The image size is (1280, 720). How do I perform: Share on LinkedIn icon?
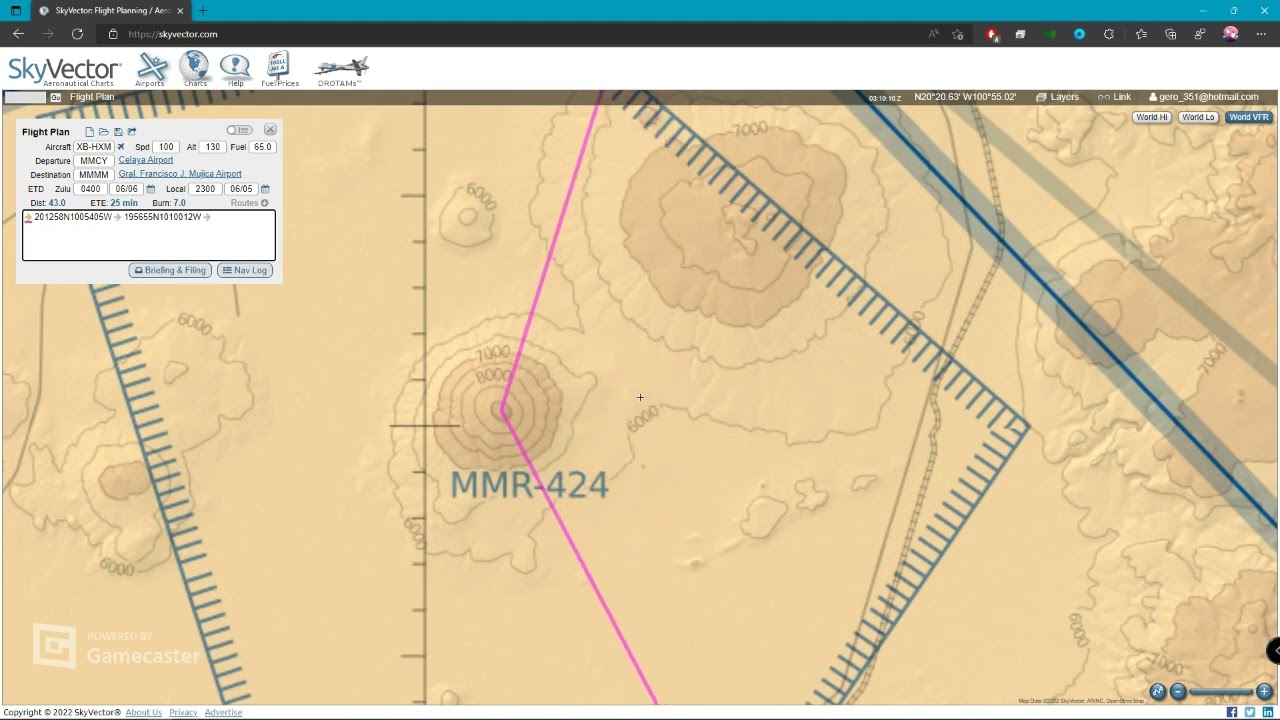point(1268,712)
